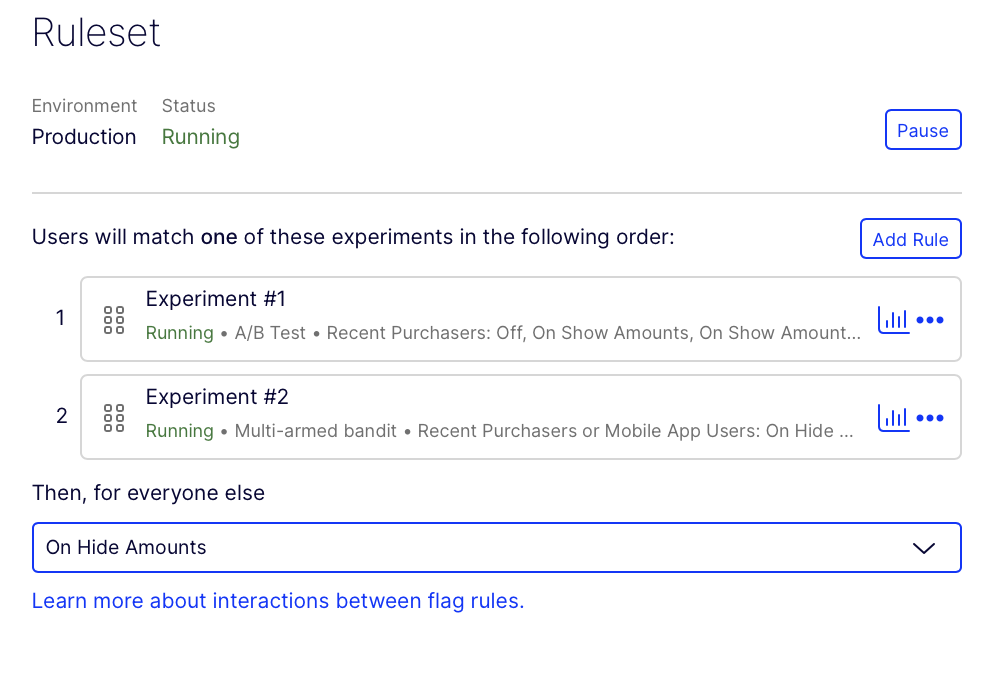The image size is (1006, 696).
Task: Click the Ruleset heading
Action: [x=97, y=33]
